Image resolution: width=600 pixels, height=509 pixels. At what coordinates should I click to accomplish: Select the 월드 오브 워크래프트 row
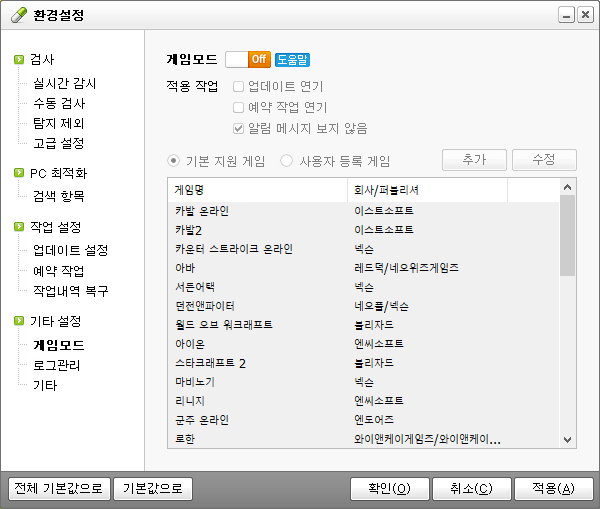point(364,325)
